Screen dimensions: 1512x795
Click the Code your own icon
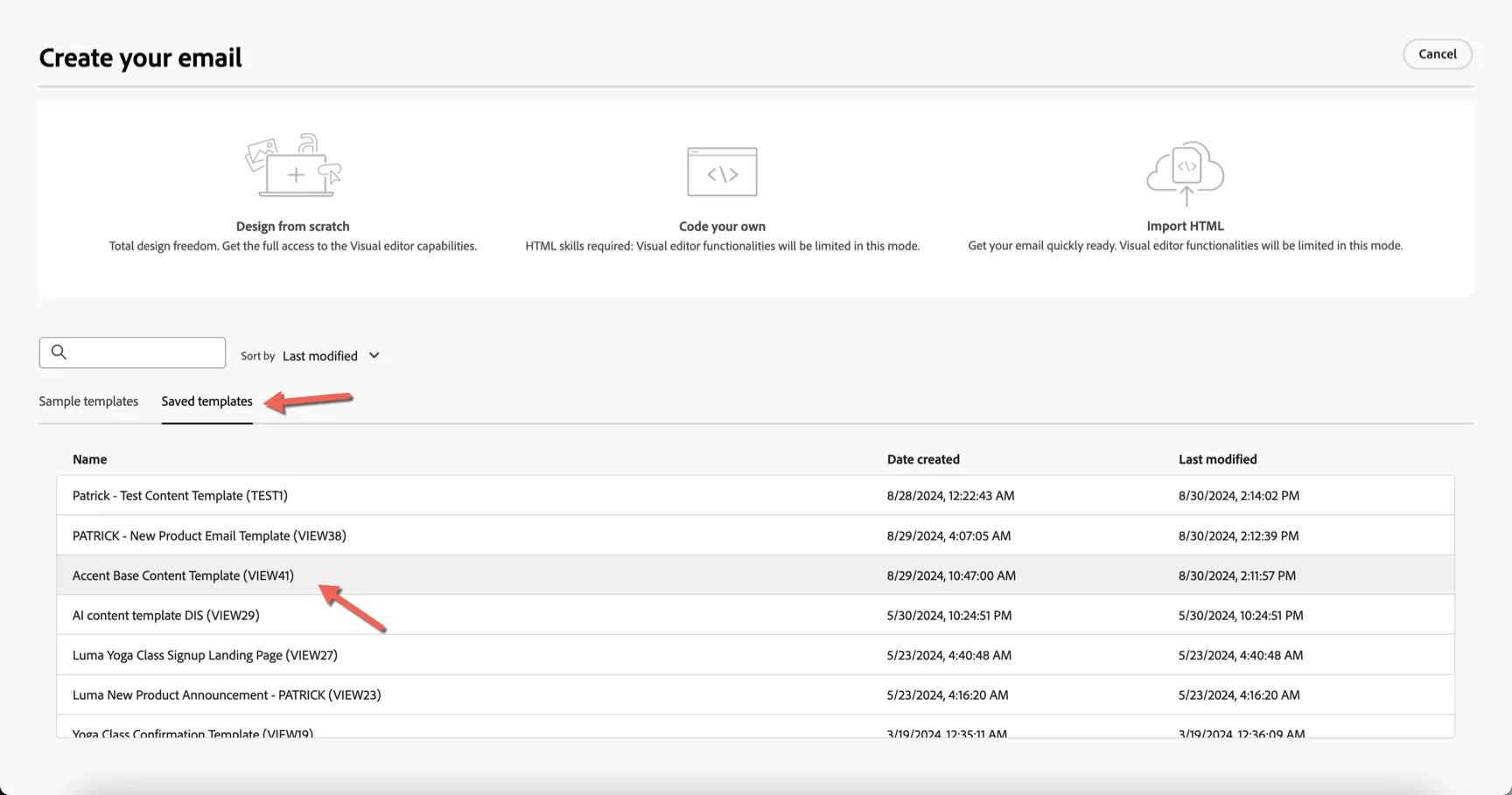pos(722,171)
